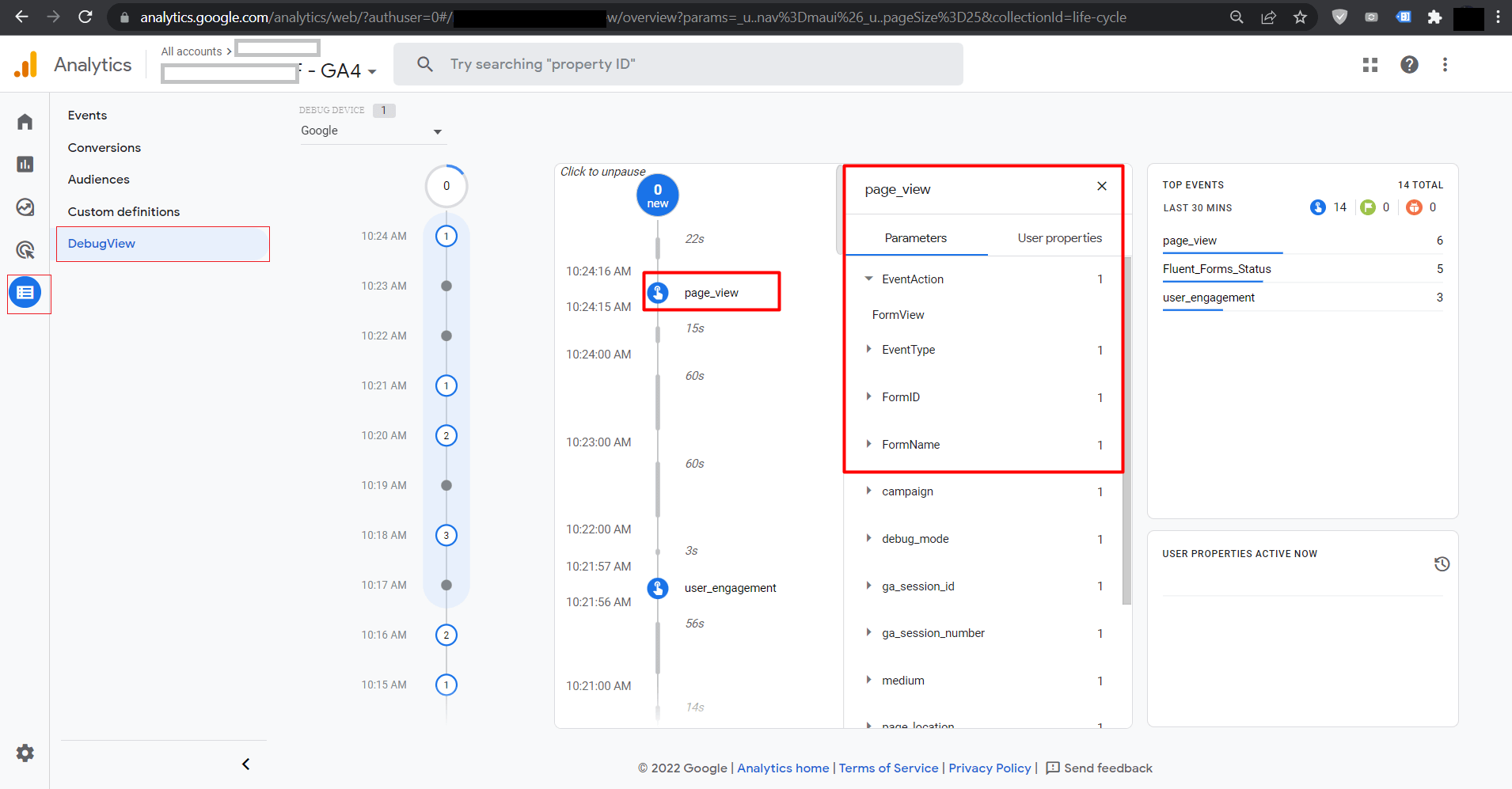Click the Send feedback button
The height and width of the screenshot is (789, 1512).
click(1099, 768)
